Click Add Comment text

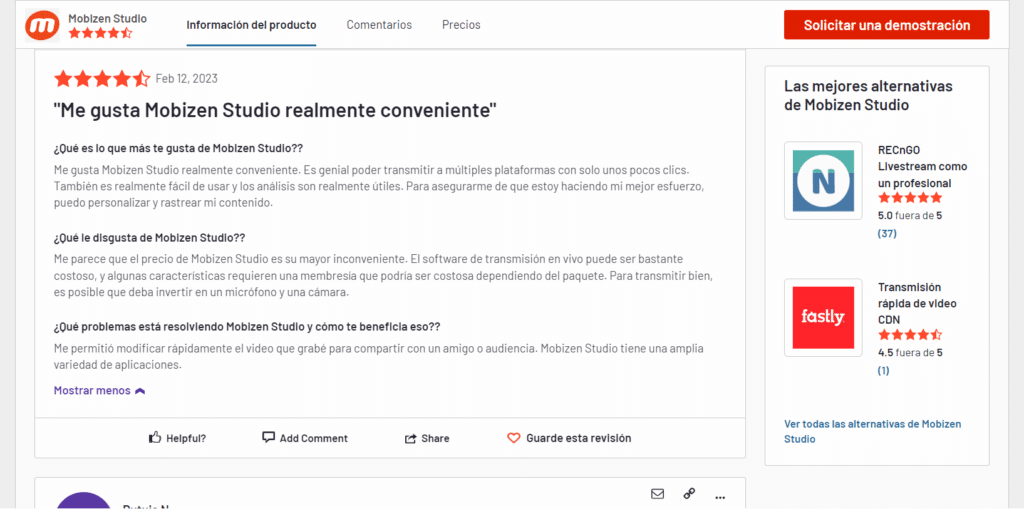point(313,438)
